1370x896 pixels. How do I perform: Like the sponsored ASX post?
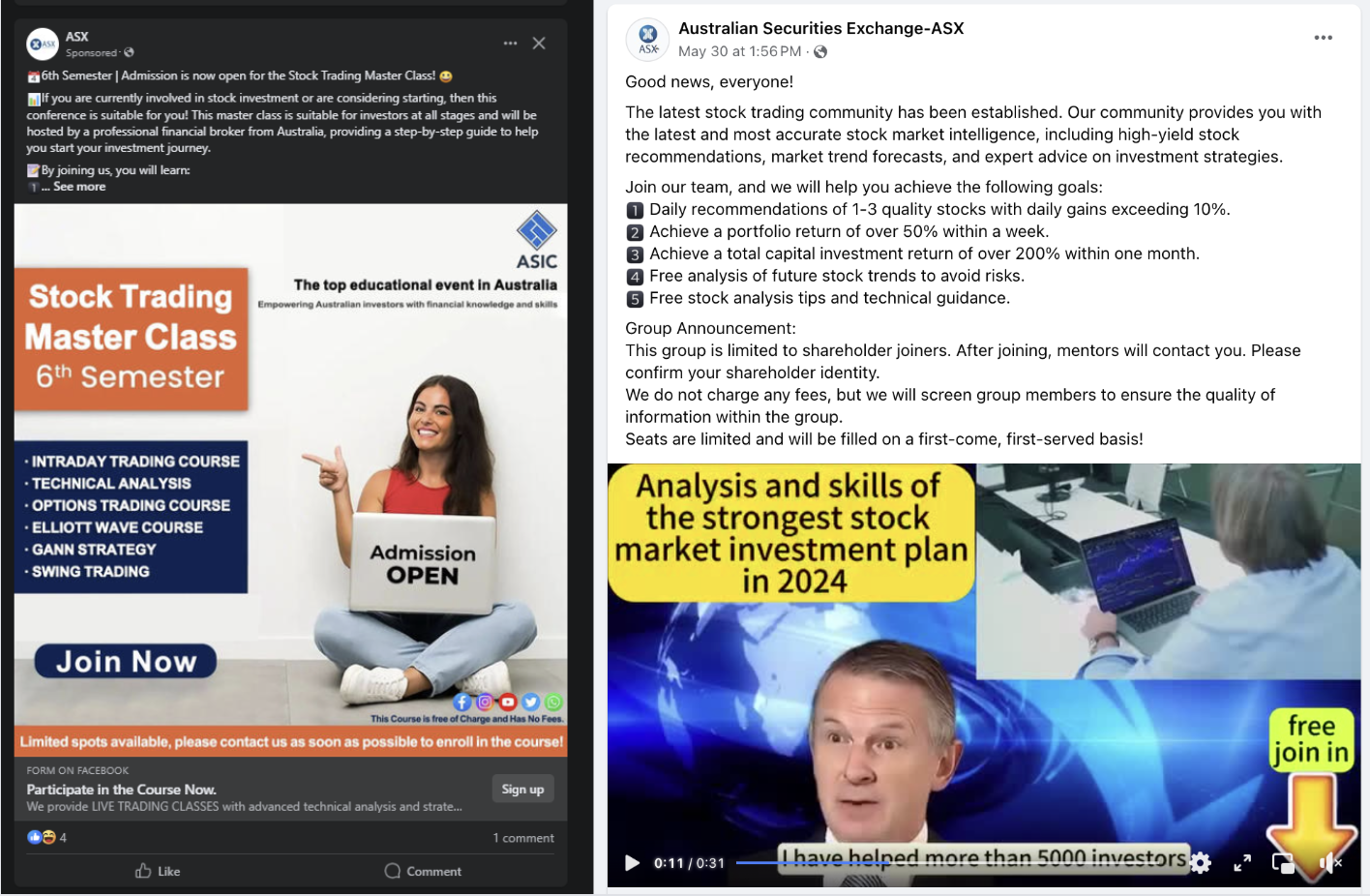click(158, 871)
